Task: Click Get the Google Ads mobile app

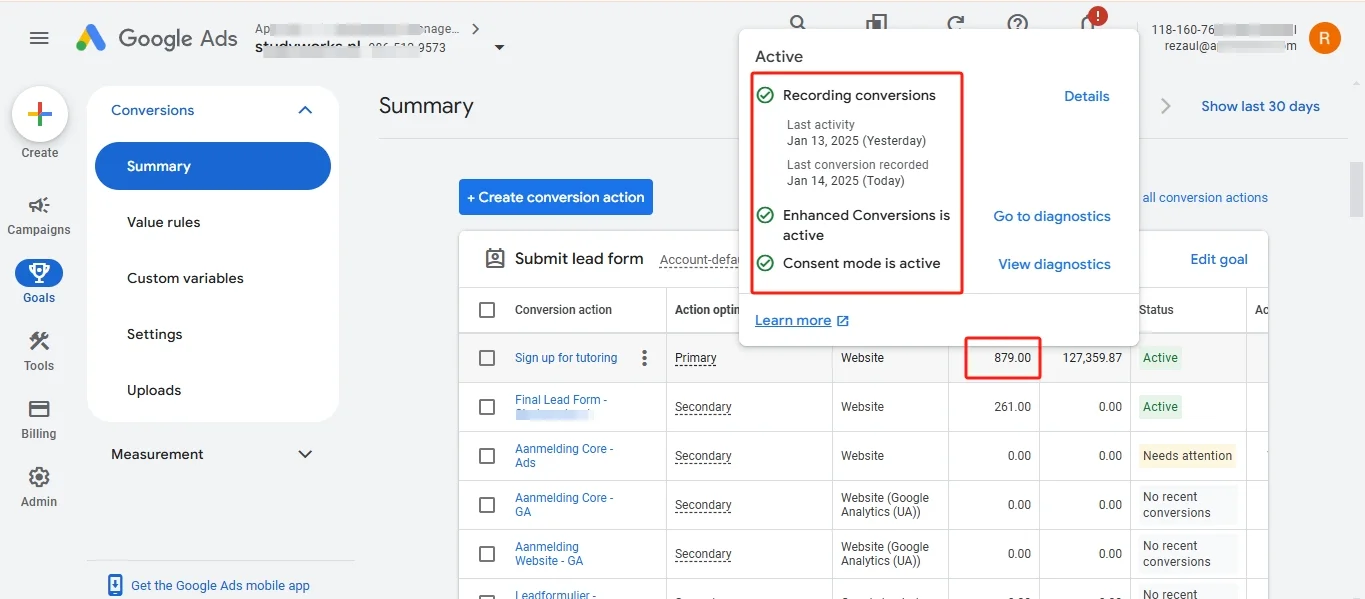Action: (220, 586)
